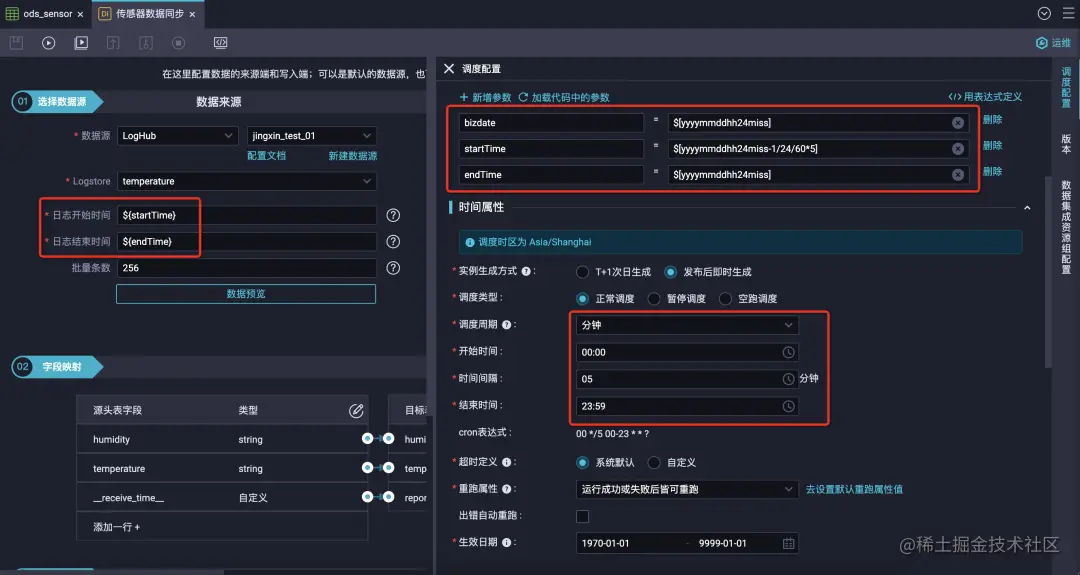Select 系统默认 timeout radio button
1080x575 pixels.
(582, 463)
